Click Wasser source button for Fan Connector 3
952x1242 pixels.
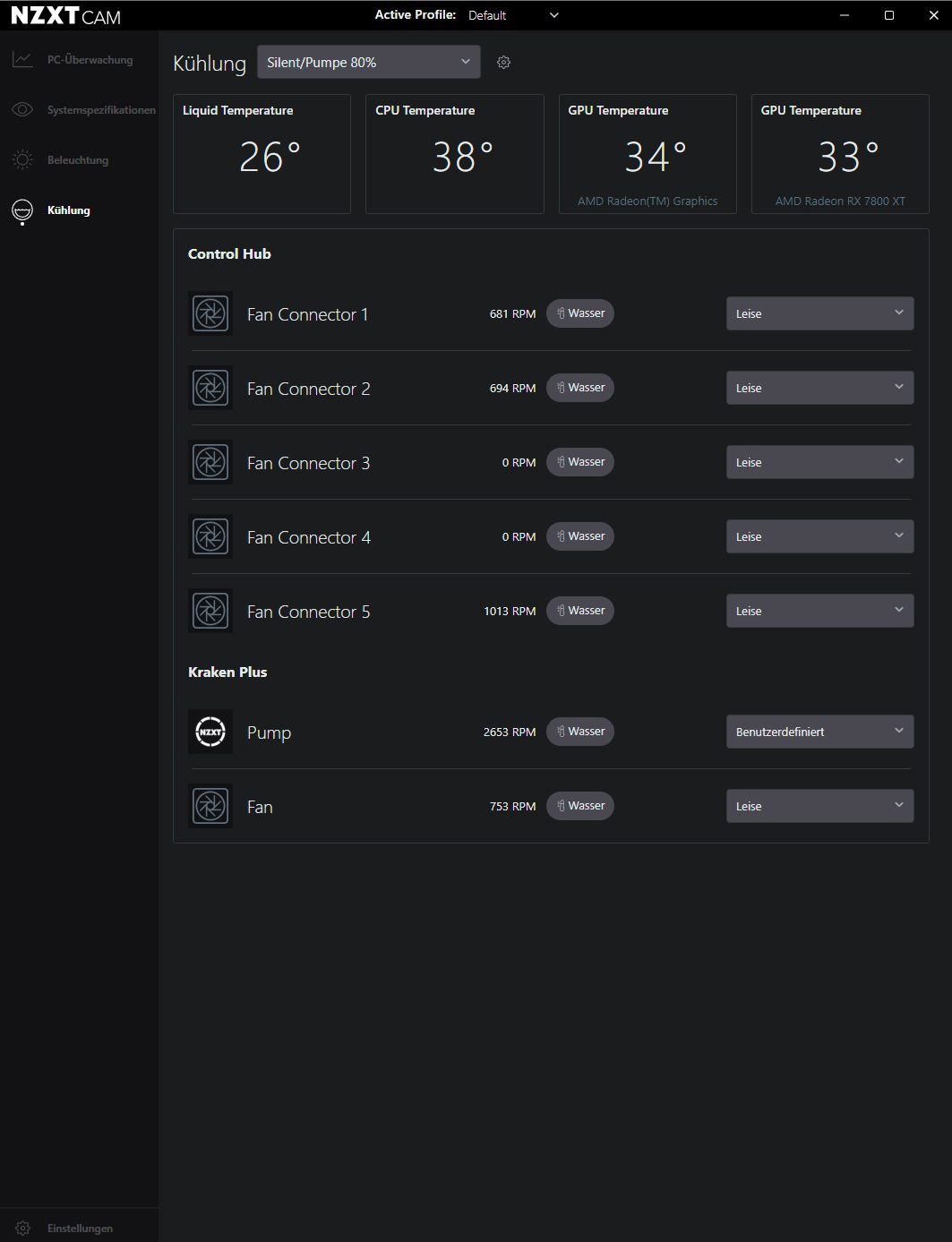580,462
